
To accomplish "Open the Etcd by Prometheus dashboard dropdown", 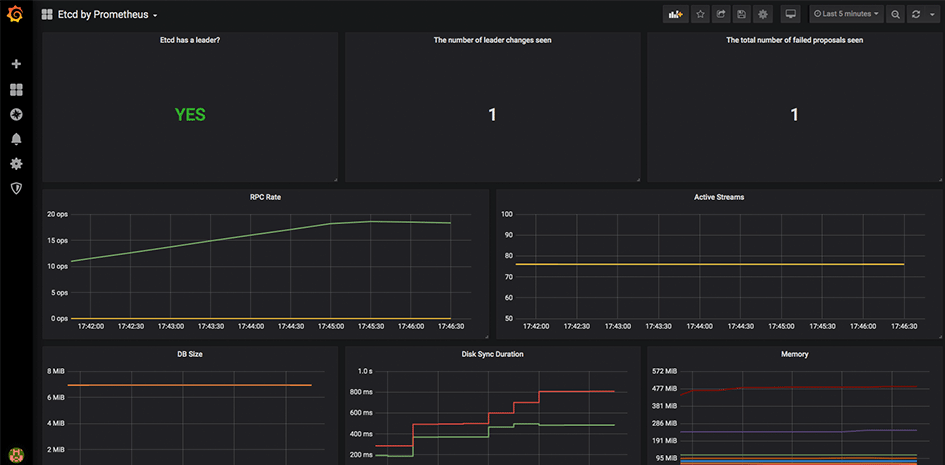I will pos(108,14).
